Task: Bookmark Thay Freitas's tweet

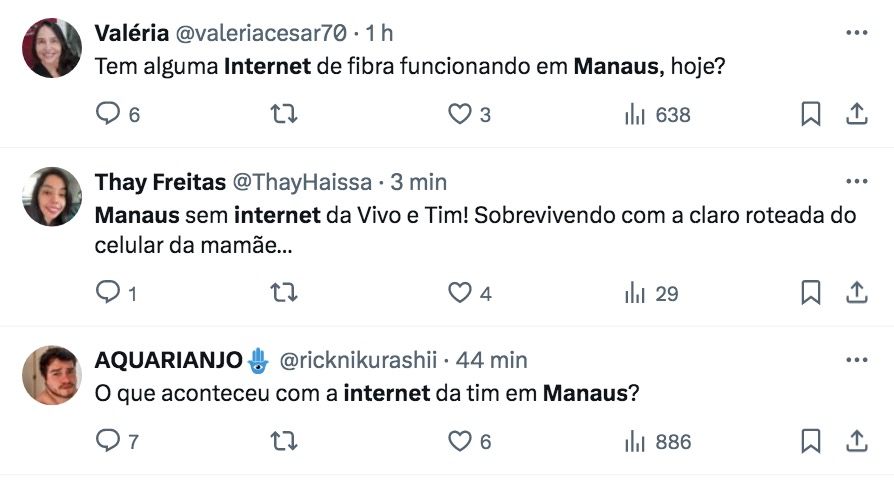Action: click(x=811, y=293)
